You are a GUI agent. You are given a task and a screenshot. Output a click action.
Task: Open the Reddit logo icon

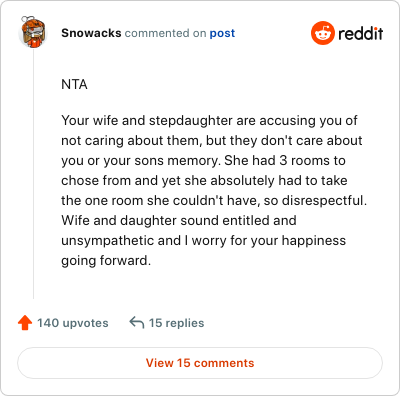(322, 33)
